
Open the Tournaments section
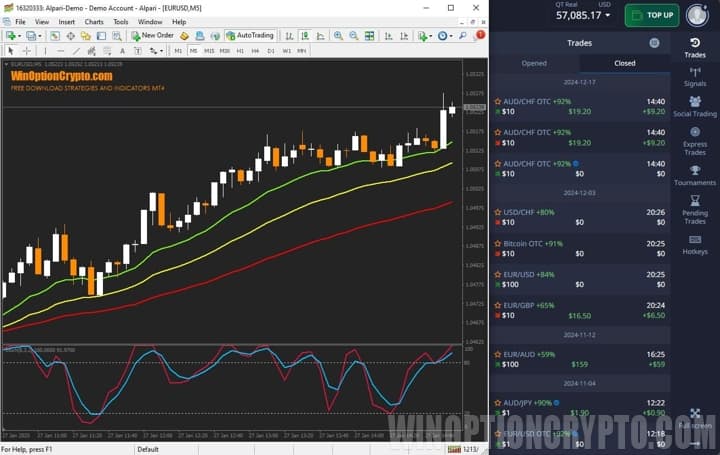695,176
